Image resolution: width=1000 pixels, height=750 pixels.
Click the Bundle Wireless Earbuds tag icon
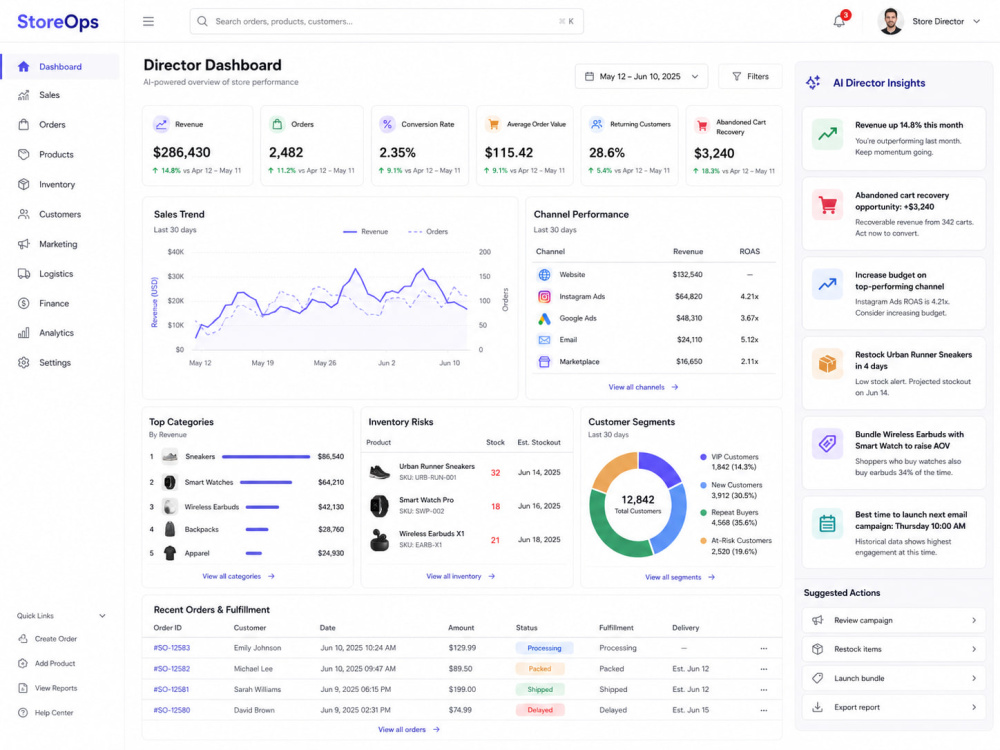[827, 444]
